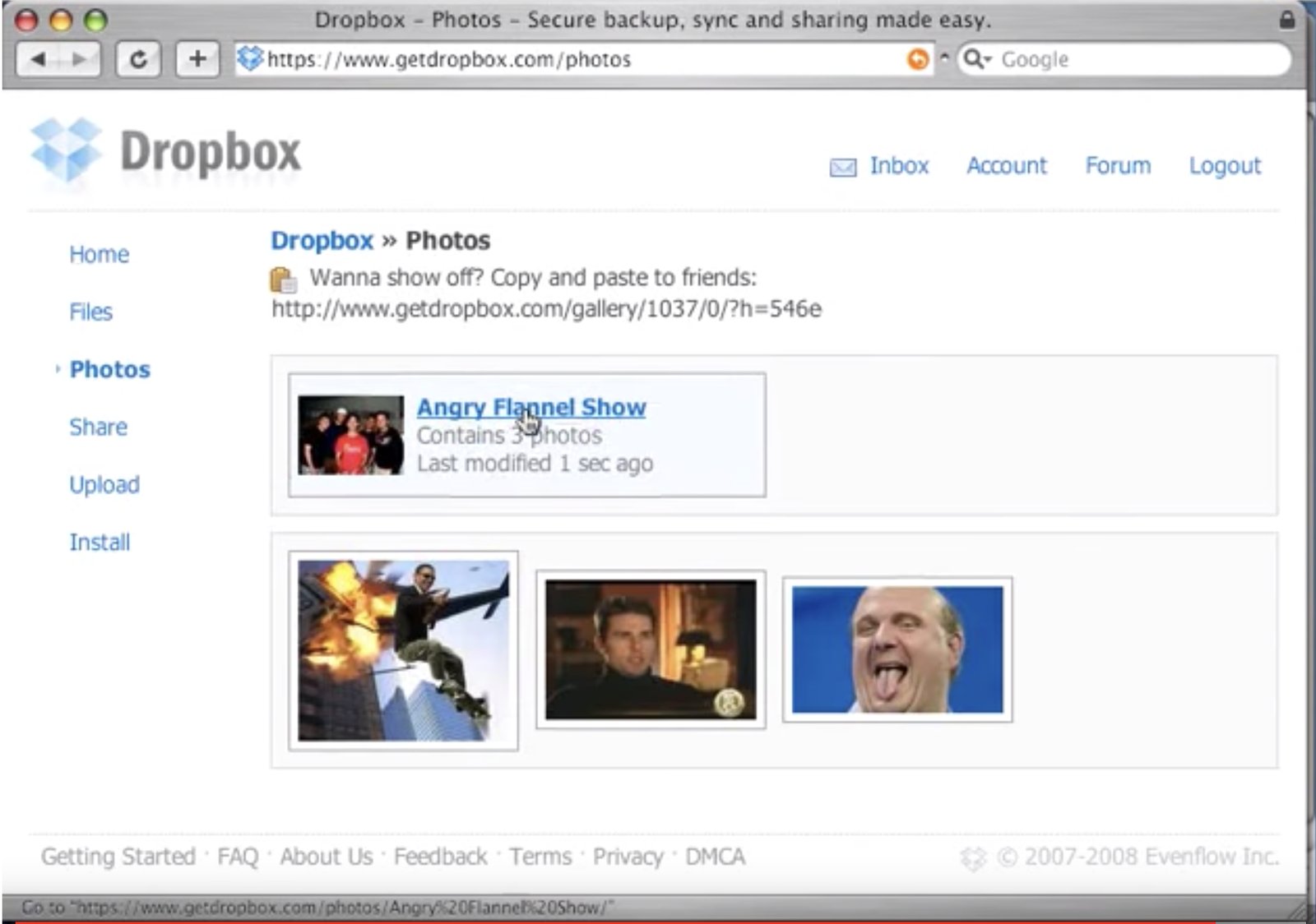Go forward with the browser forward arrow
This screenshot has height=924, width=1316.
coord(78,59)
